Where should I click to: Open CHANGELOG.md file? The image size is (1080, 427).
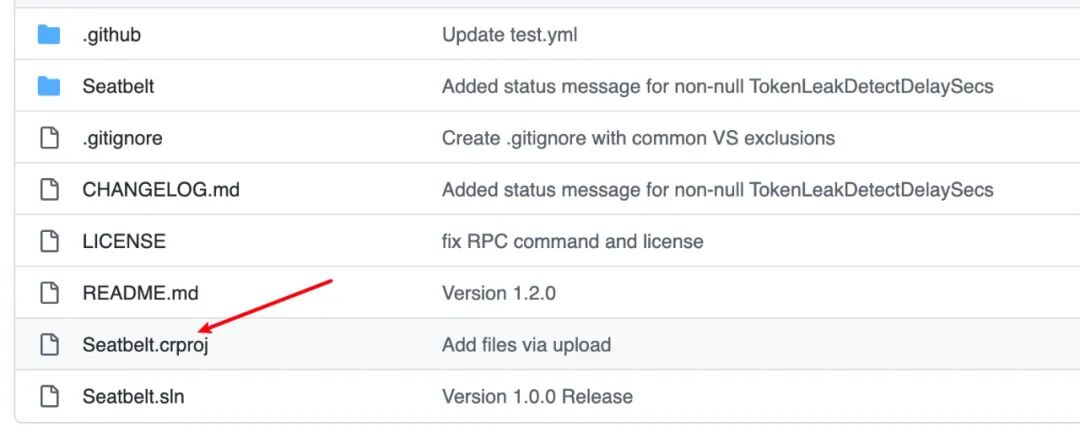[161, 189]
